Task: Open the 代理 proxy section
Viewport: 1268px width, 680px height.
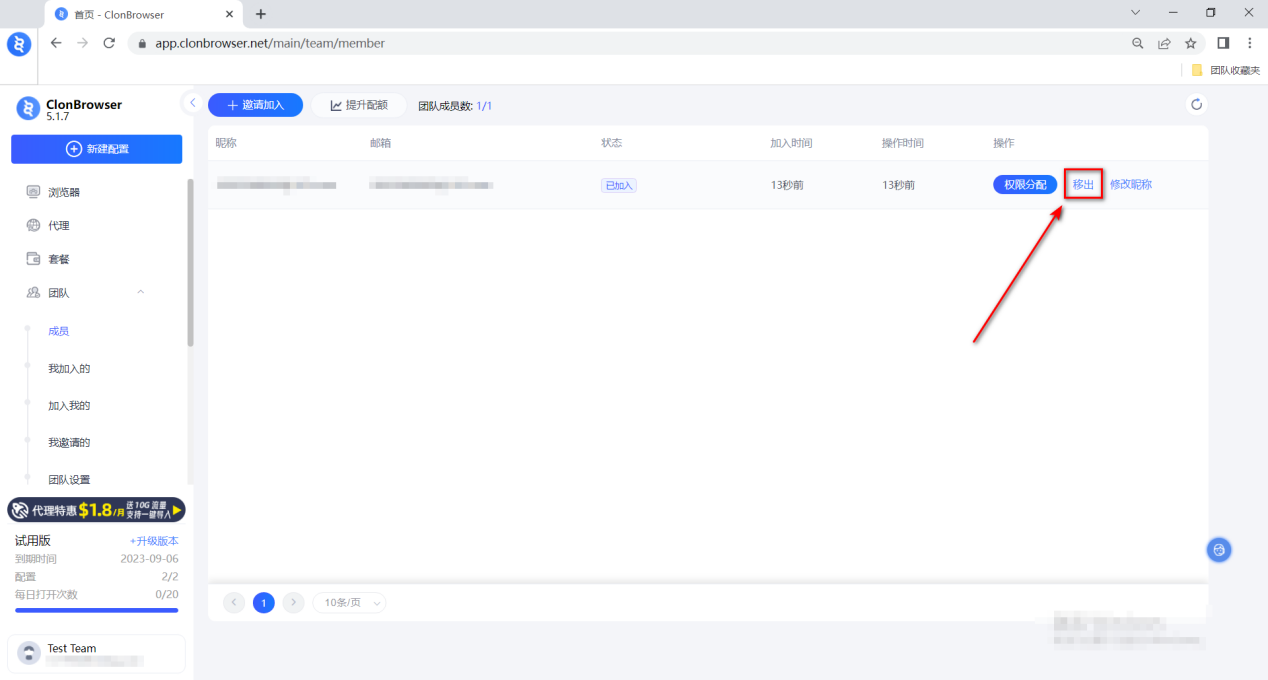Action: coord(59,226)
